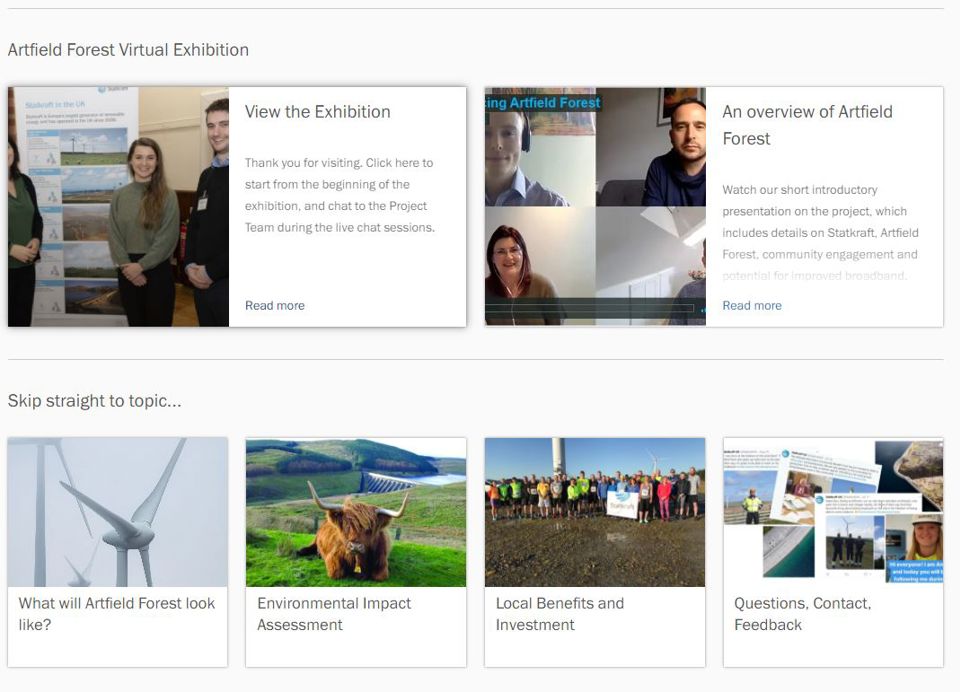Select the social media collage image

(833, 512)
